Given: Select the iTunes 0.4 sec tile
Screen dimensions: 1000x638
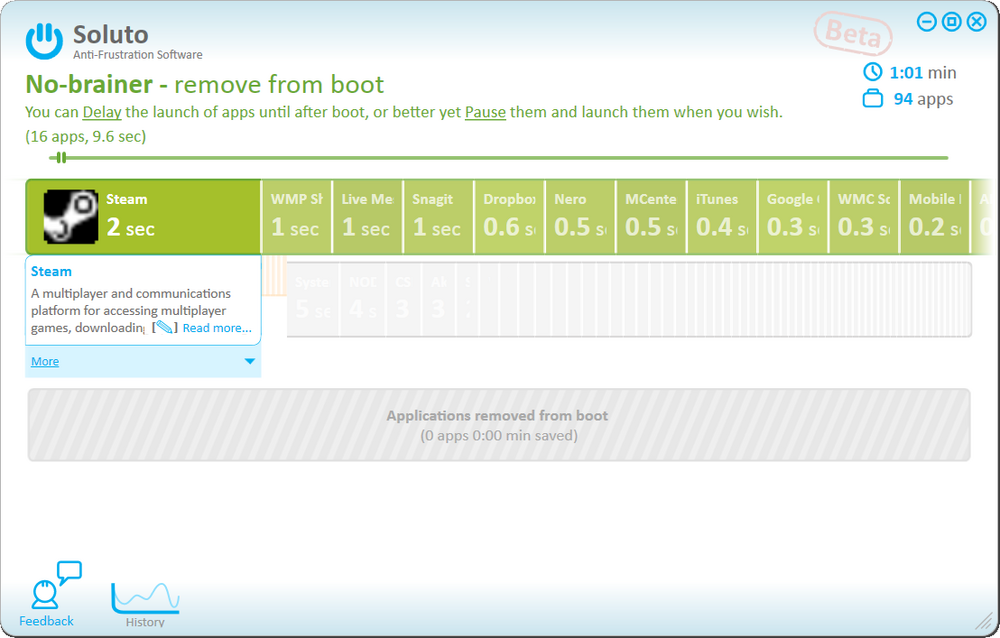Looking at the screenshot, I should tap(722, 217).
